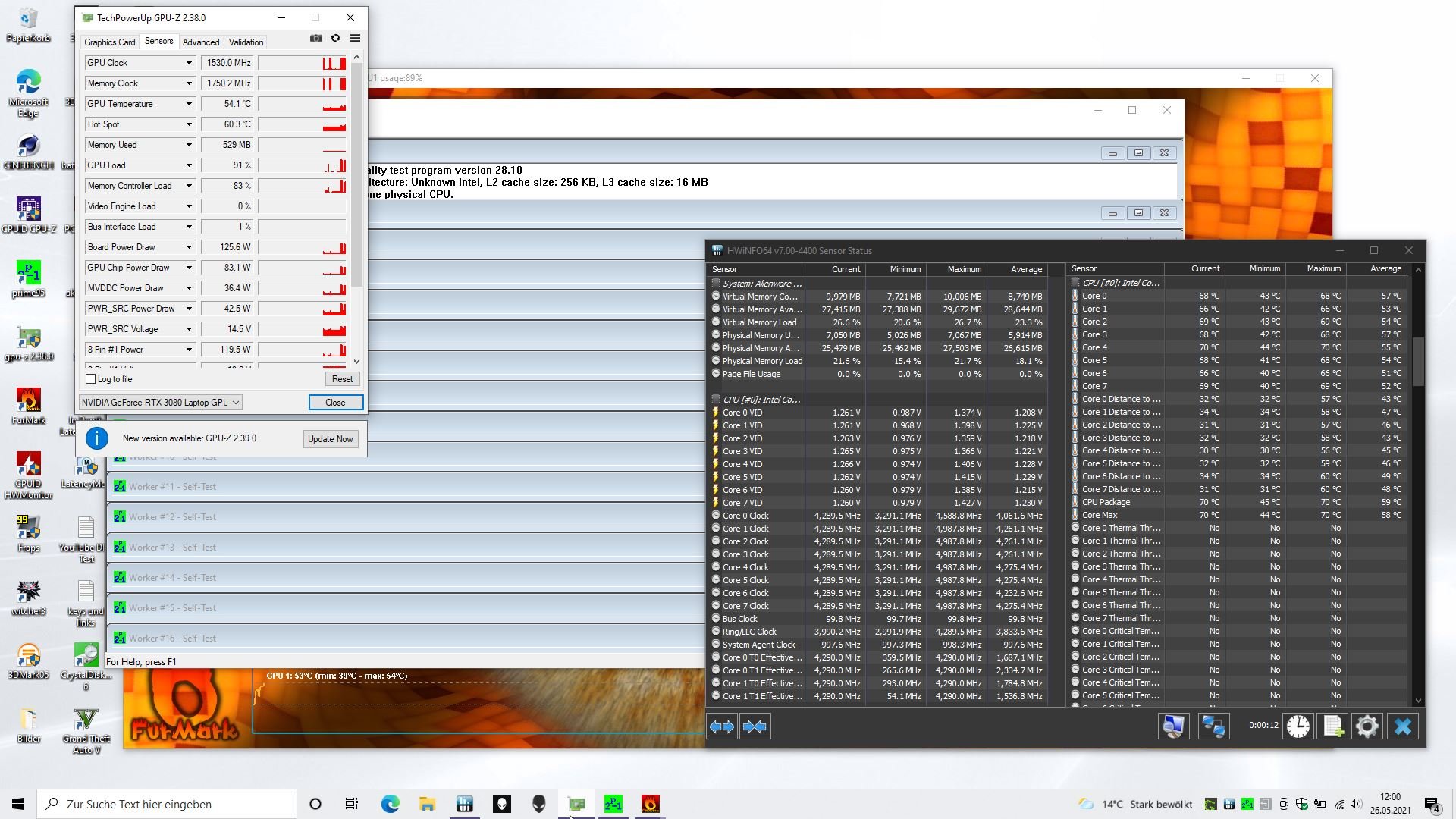
Task: Select CPU Package temperature row
Action: pos(1238,502)
